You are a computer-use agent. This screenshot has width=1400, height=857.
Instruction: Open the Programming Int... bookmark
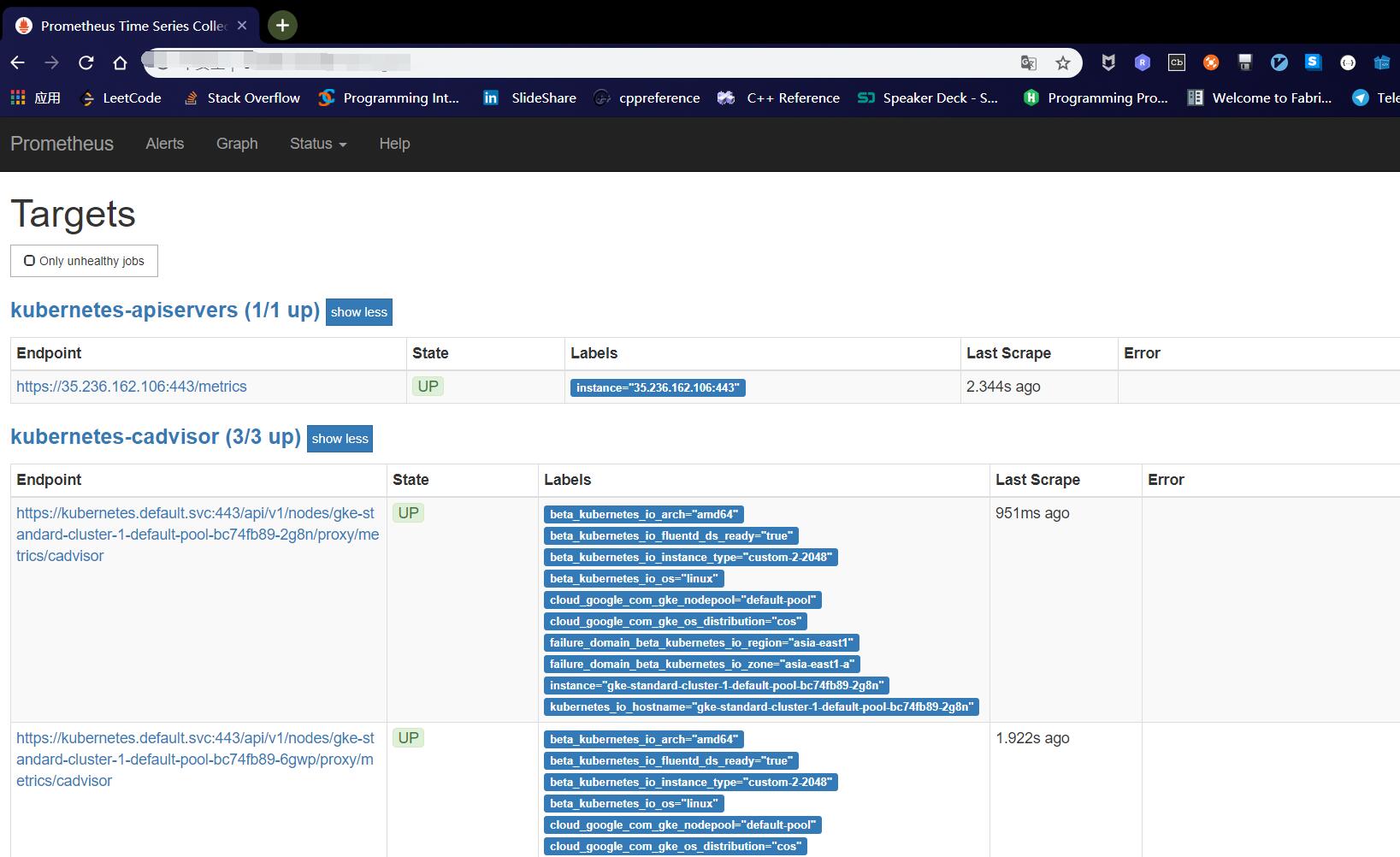(x=388, y=98)
